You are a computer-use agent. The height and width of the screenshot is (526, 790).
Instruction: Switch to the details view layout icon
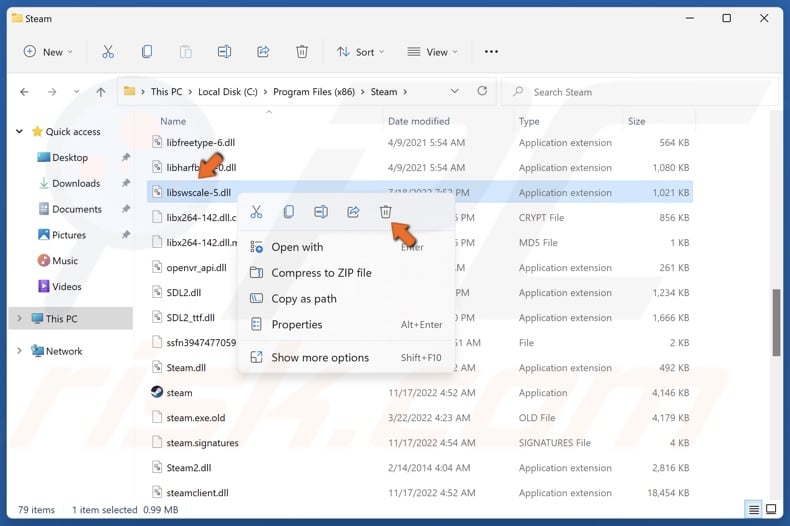[x=754, y=509]
